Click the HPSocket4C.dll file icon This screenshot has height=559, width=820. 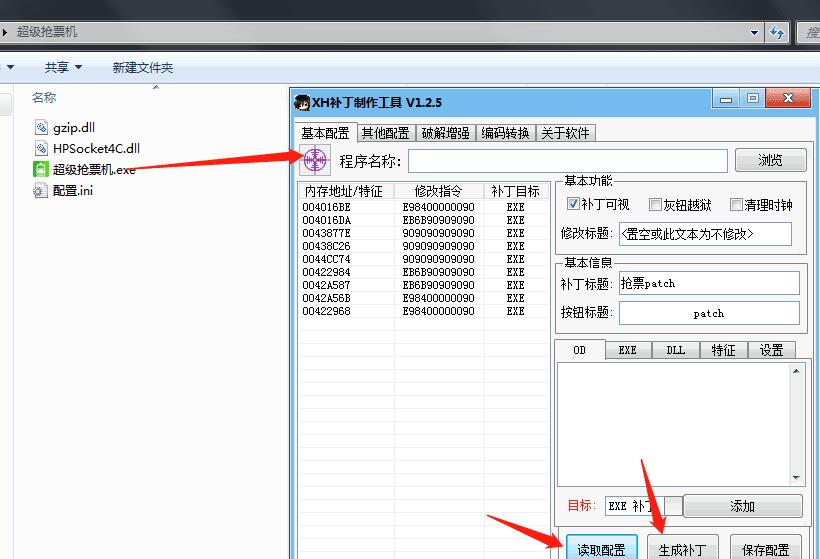point(41,149)
